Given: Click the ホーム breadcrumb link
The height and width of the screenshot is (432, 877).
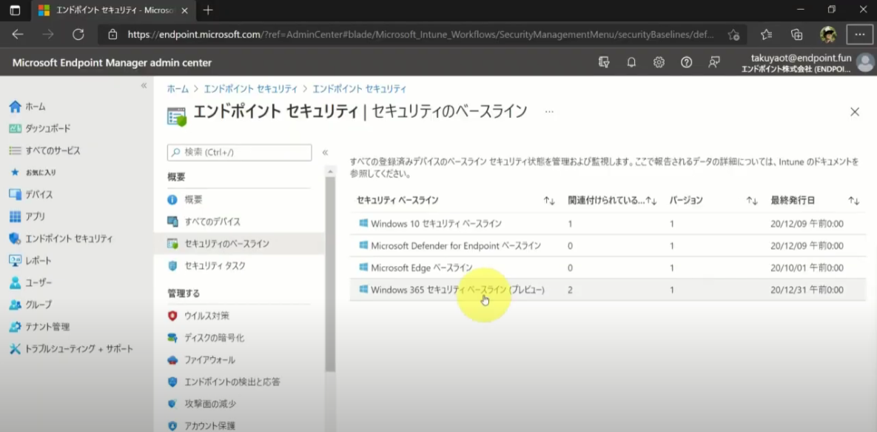Looking at the screenshot, I should tap(177, 89).
